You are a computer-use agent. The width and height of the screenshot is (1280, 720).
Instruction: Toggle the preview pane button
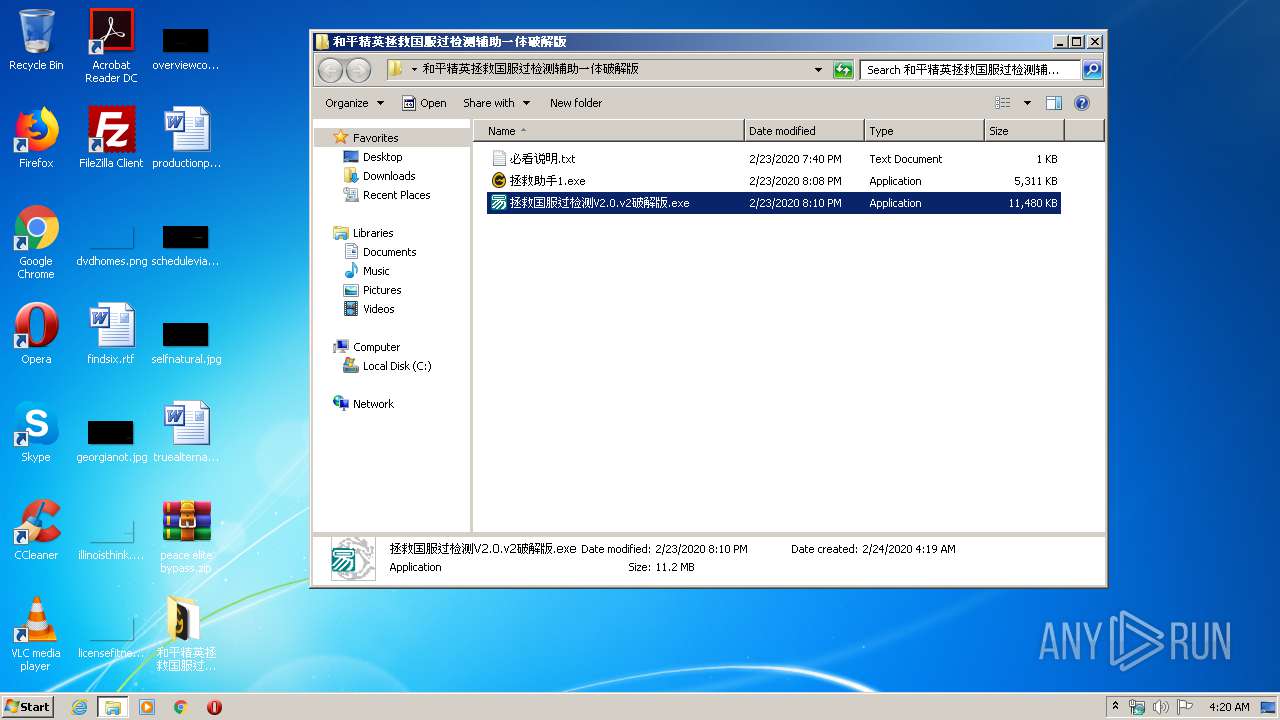point(1053,103)
